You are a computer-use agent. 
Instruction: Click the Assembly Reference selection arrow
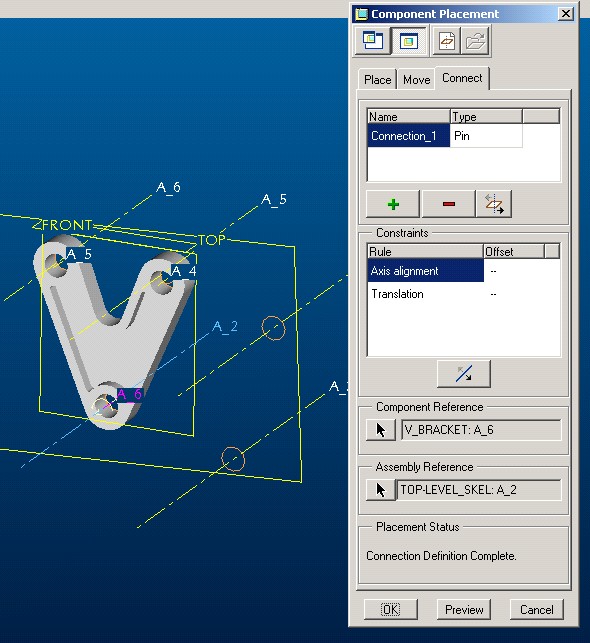click(x=380, y=490)
